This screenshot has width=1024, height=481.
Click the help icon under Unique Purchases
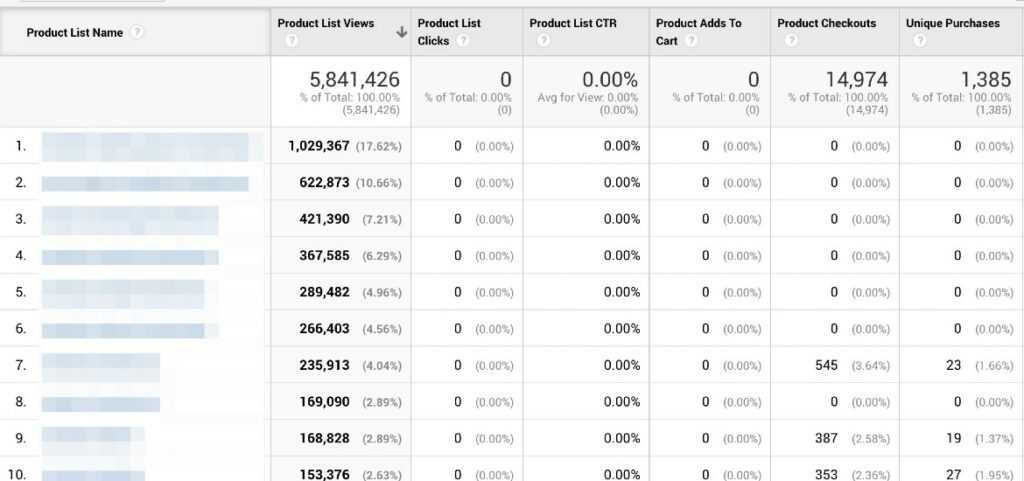919,41
